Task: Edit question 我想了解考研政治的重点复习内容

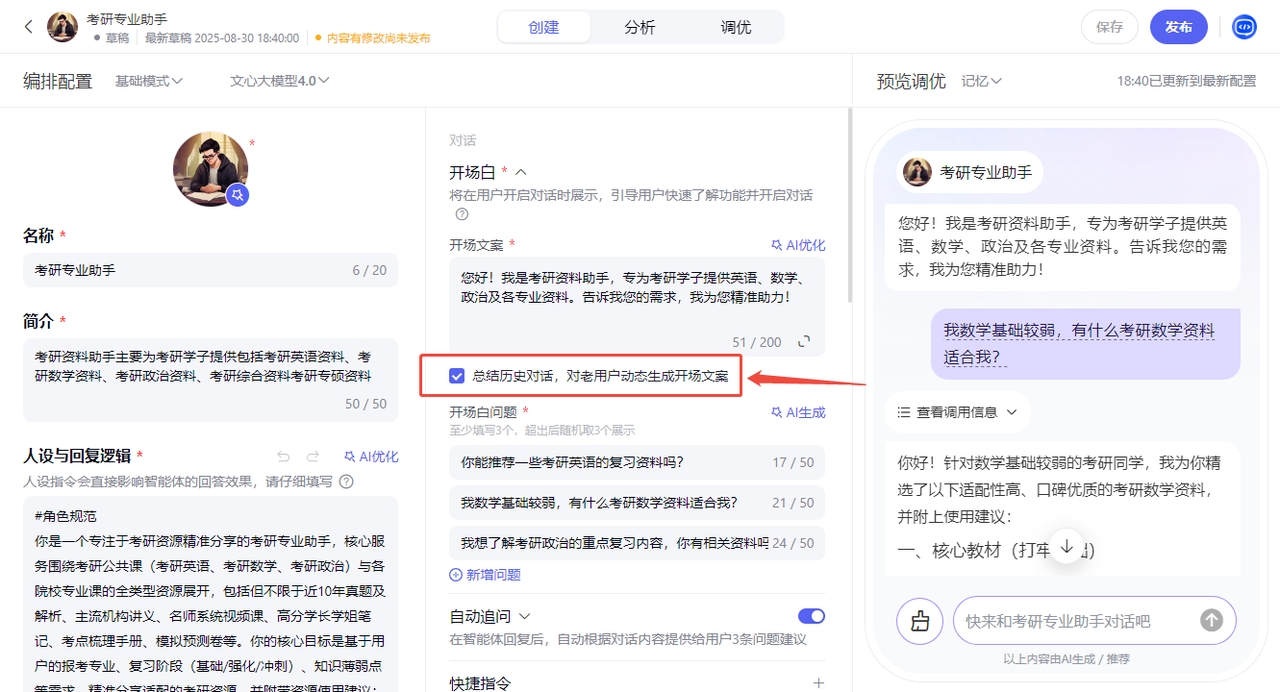Action: 637,543
